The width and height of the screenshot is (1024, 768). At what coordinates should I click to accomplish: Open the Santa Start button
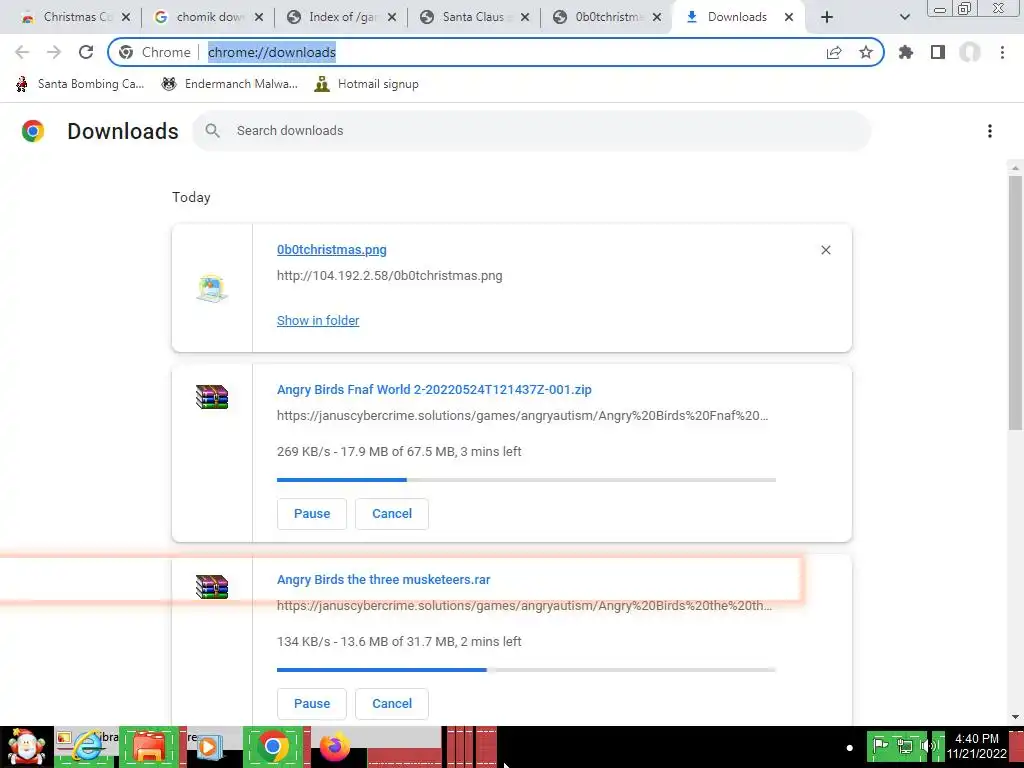tap(26, 747)
